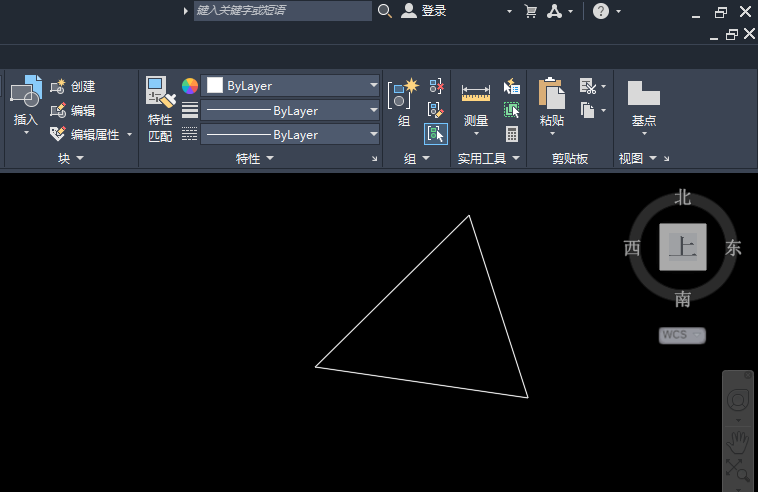The image size is (758, 492).
Task: Click the Select All icon
Action: 511,110
